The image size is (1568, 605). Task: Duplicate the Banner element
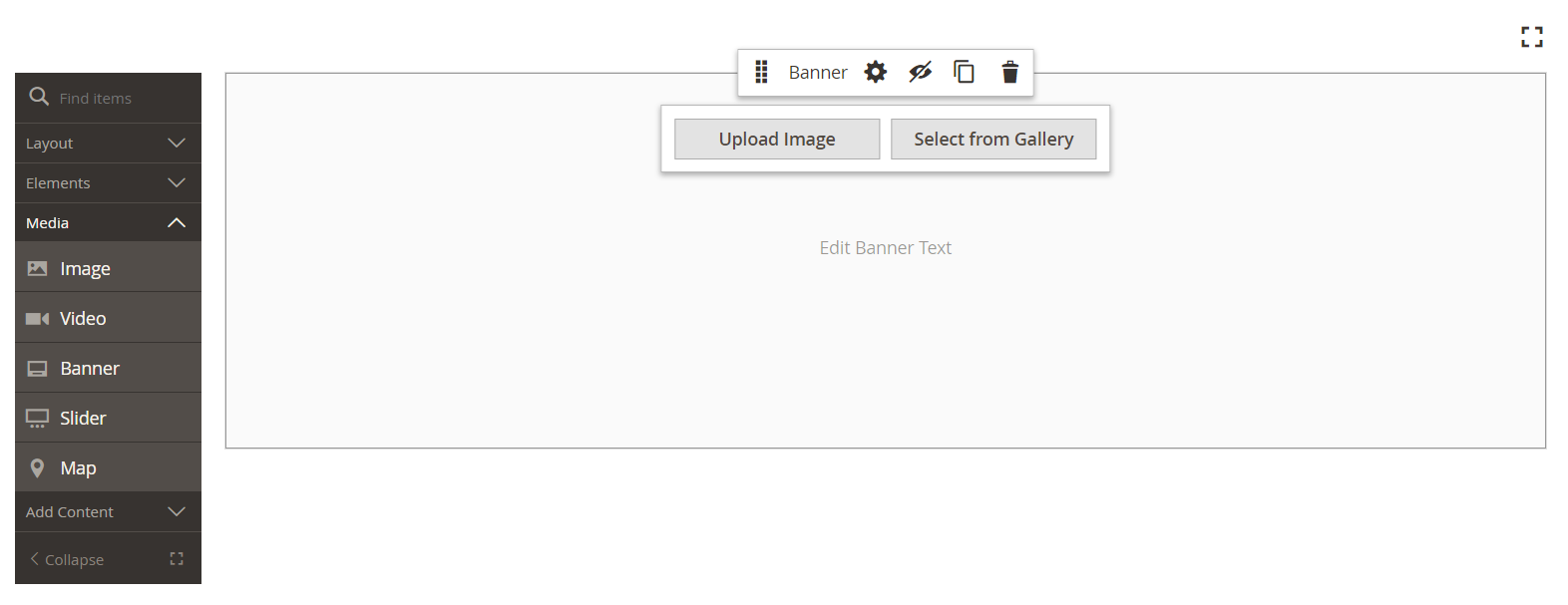(x=963, y=72)
